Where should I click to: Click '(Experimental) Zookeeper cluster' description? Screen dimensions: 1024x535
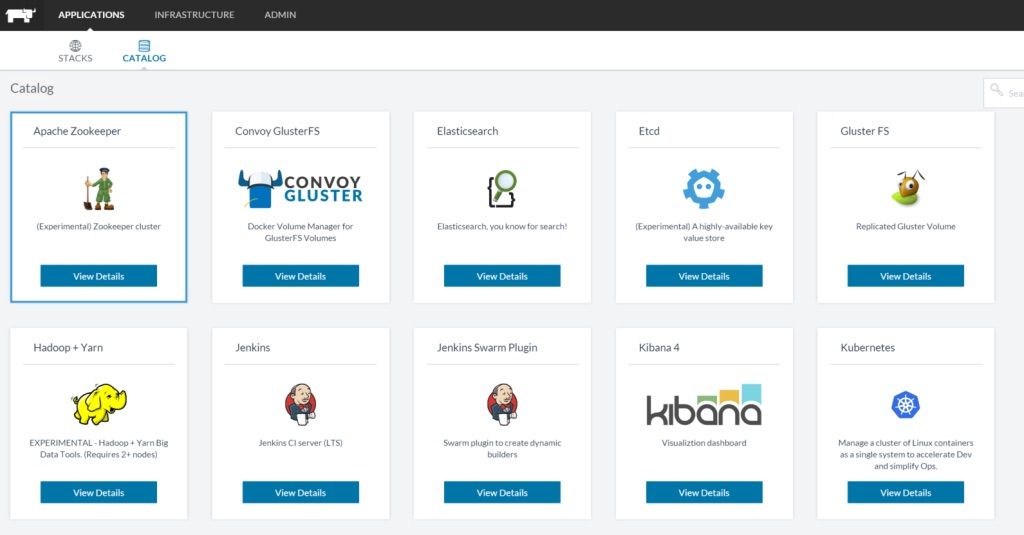(x=99, y=226)
